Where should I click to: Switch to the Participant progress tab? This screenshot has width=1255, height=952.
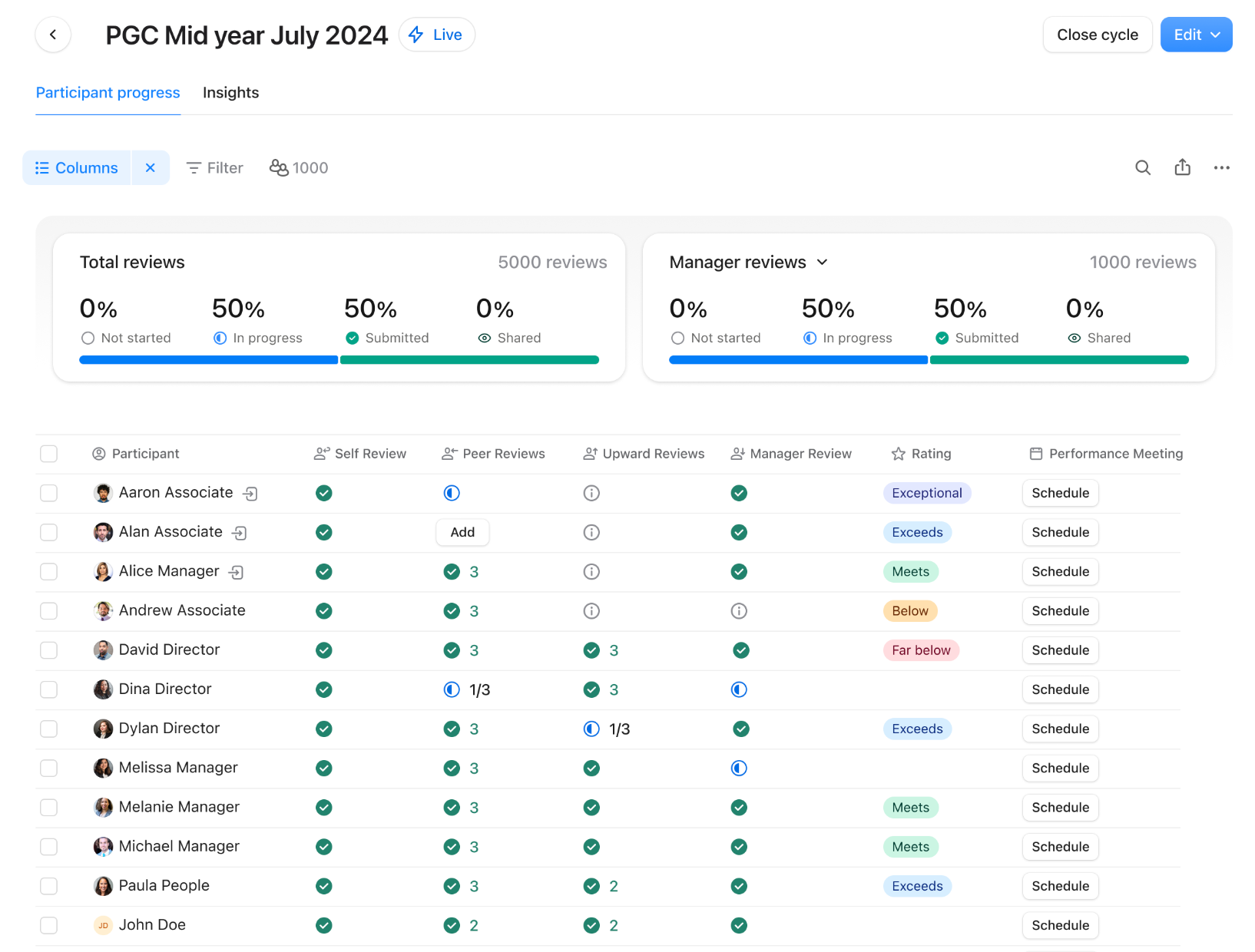pos(108,93)
